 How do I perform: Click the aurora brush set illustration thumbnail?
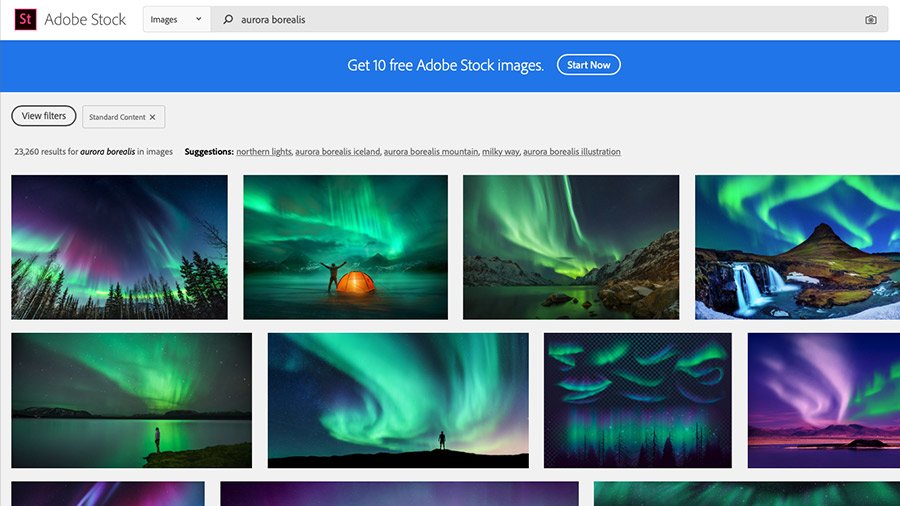[x=637, y=400]
